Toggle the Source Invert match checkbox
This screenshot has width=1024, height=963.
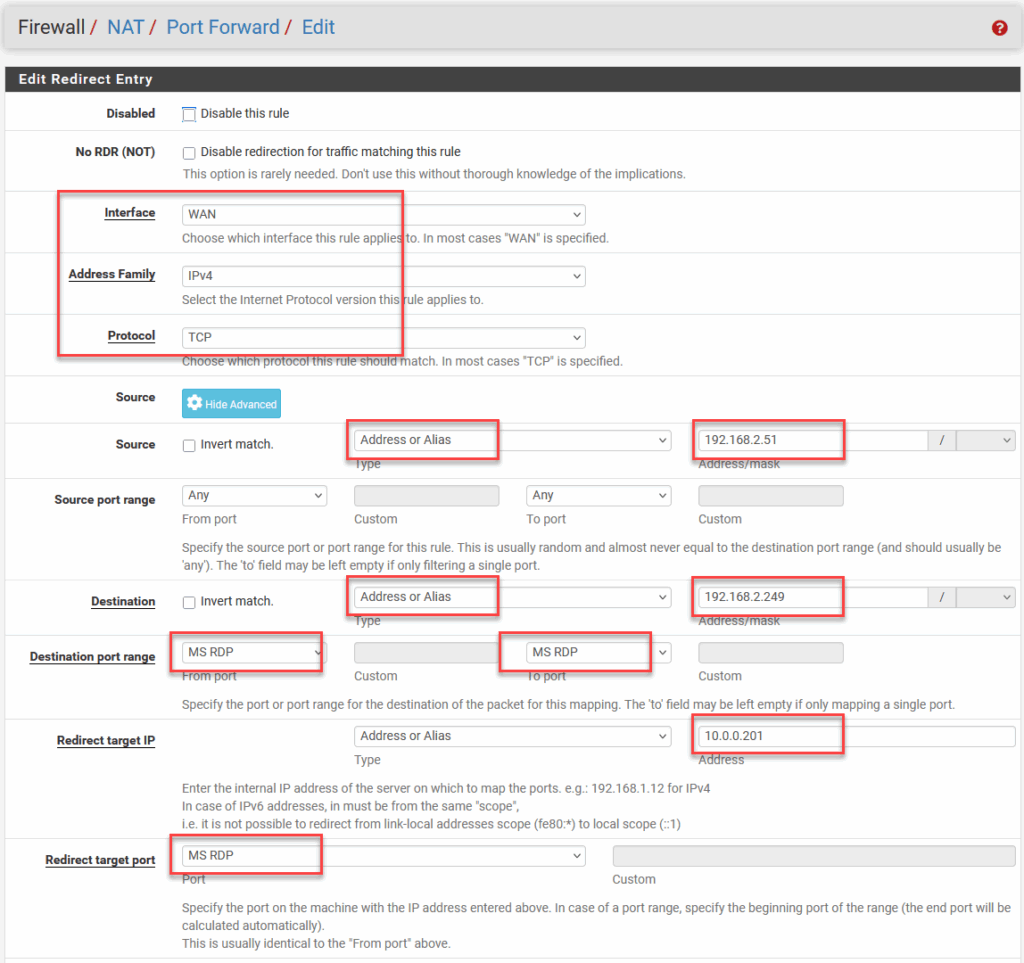click(189, 445)
